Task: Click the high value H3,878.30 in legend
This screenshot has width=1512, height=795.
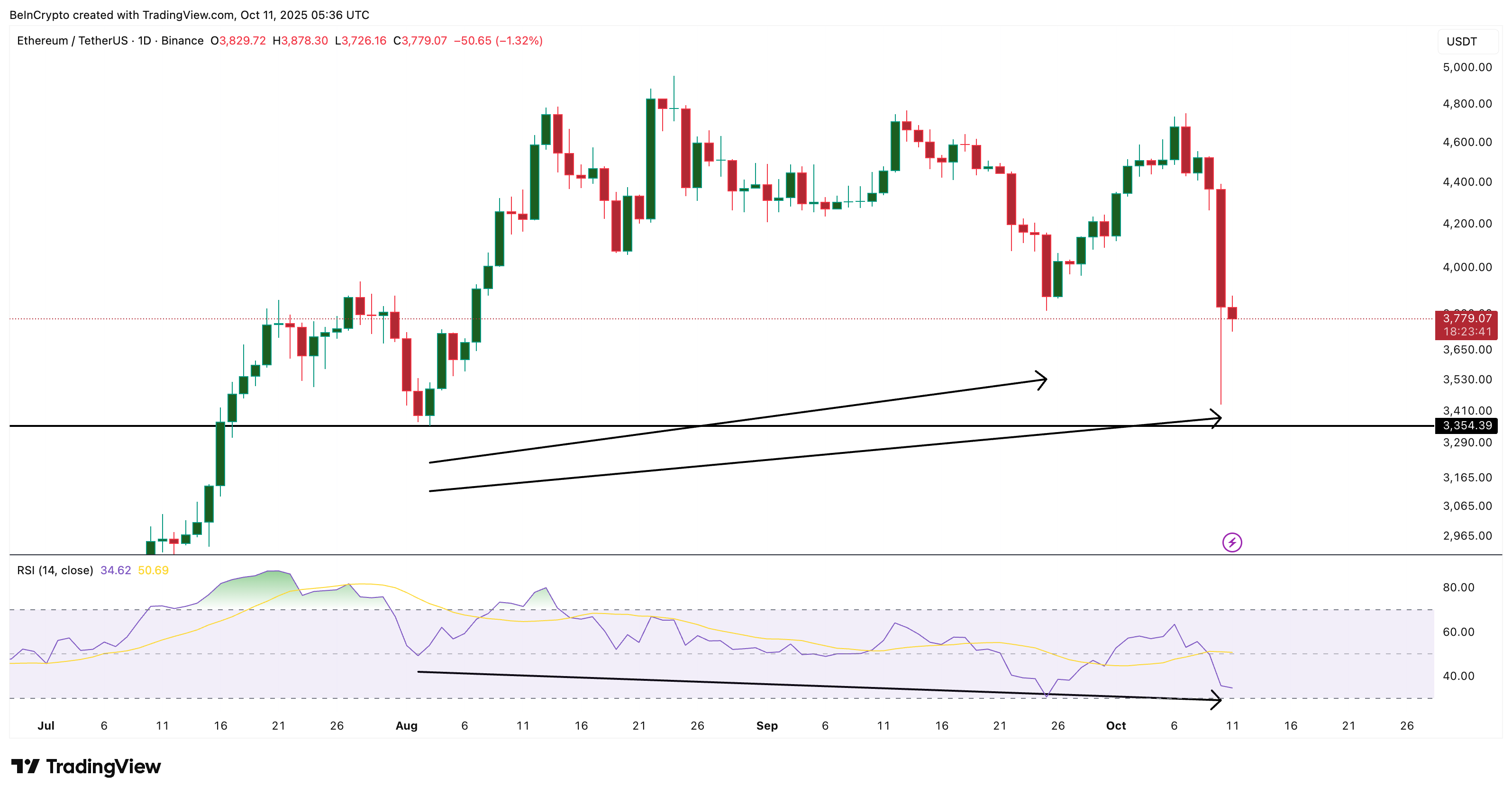Action: [x=301, y=41]
